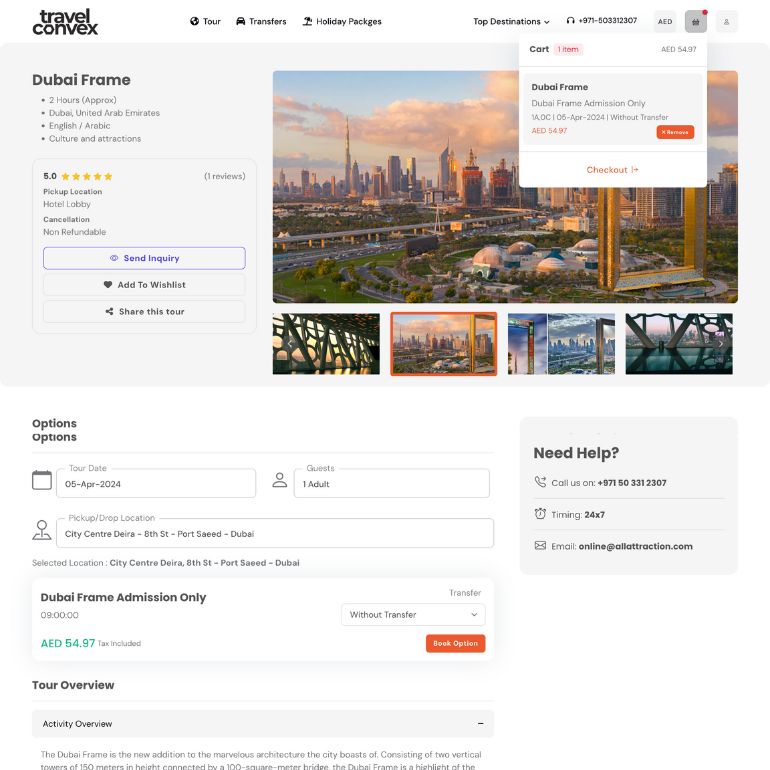Image resolution: width=770 pixels, height=770 pixels.
Task: Add tour to wishlist
Action: [x=144, y=285]
